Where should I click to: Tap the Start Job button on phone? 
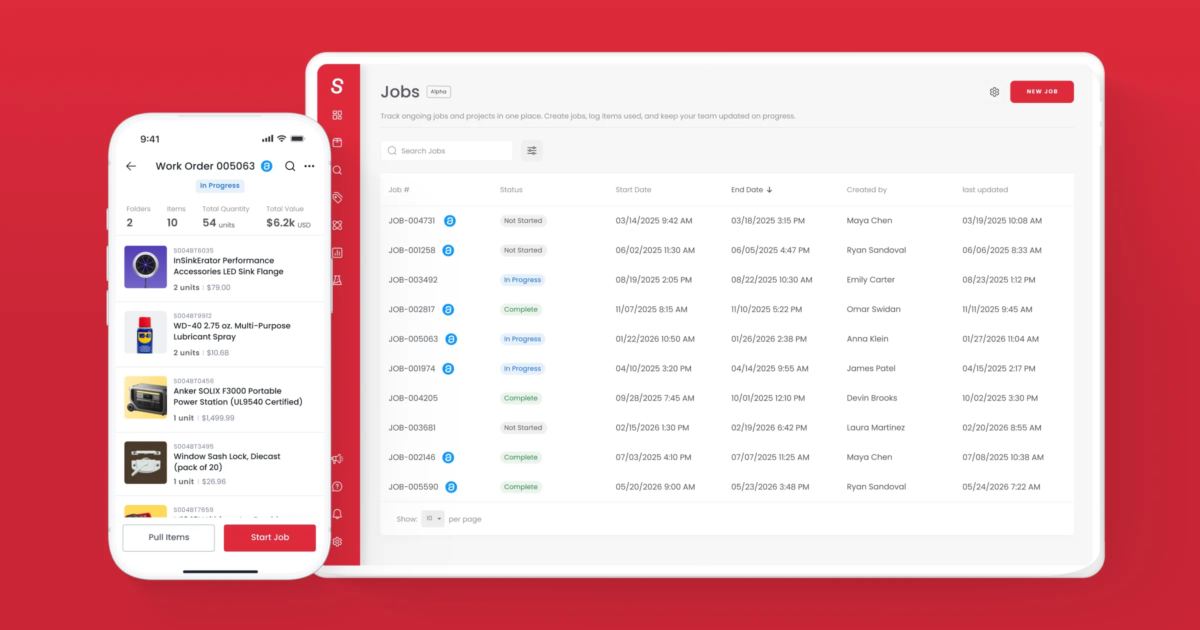pos(270,537)
